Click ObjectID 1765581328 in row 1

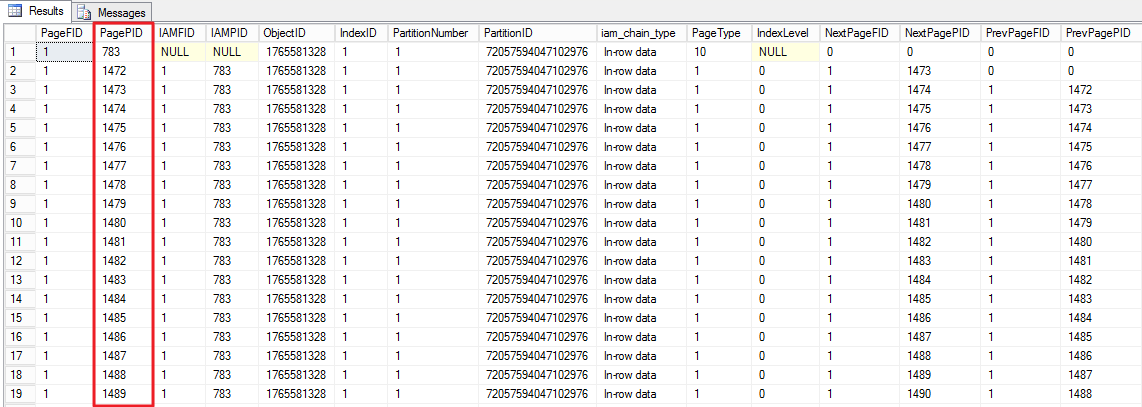296,52
